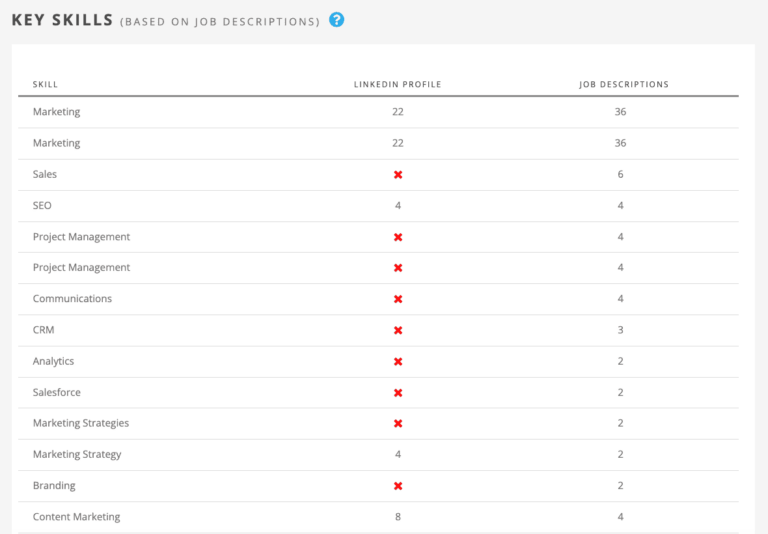Click the red X for Marketing Strategies
This screenshot has height=534, width=768.
pyautogui.click(x=398, y=423)
